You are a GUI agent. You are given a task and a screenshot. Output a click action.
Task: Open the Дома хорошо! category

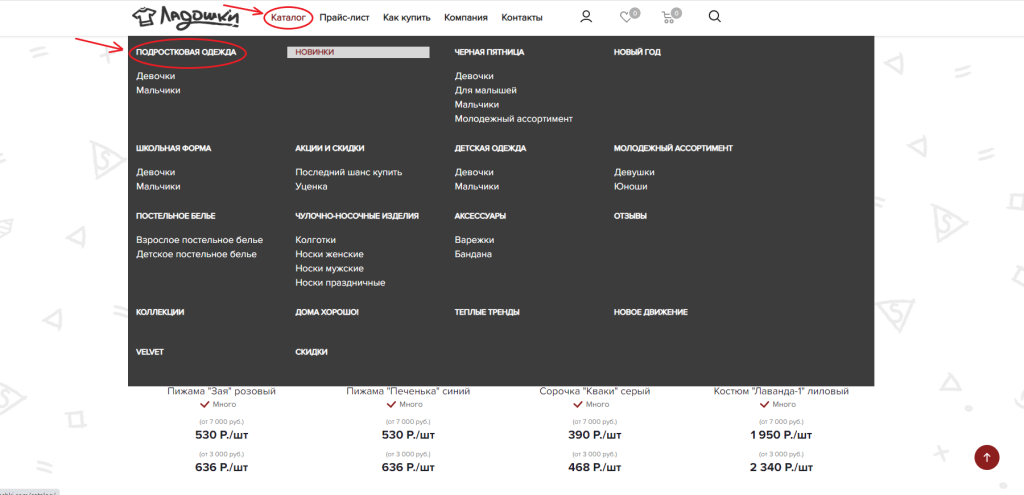click(x=327, y=312)
